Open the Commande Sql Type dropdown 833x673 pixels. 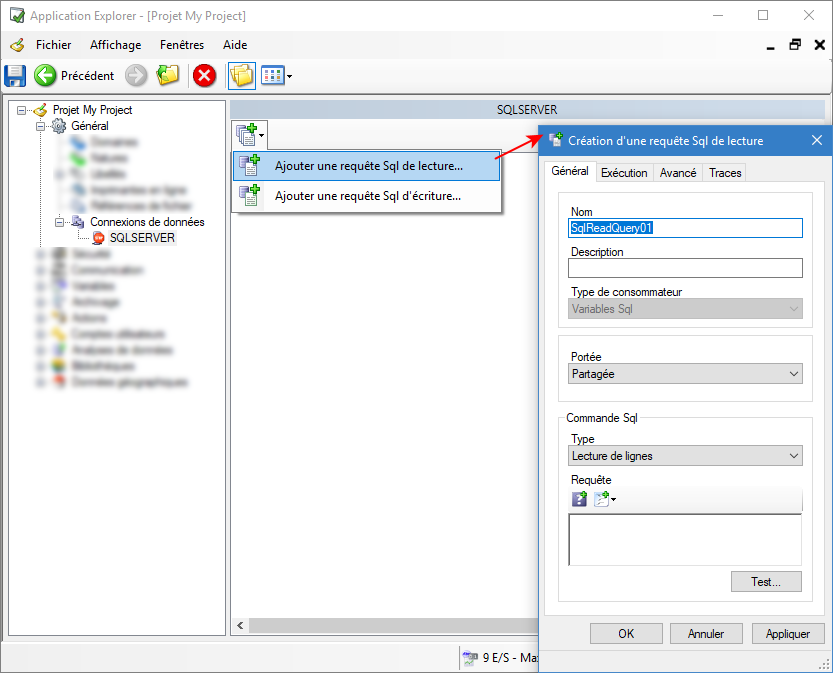coord(685,456)
